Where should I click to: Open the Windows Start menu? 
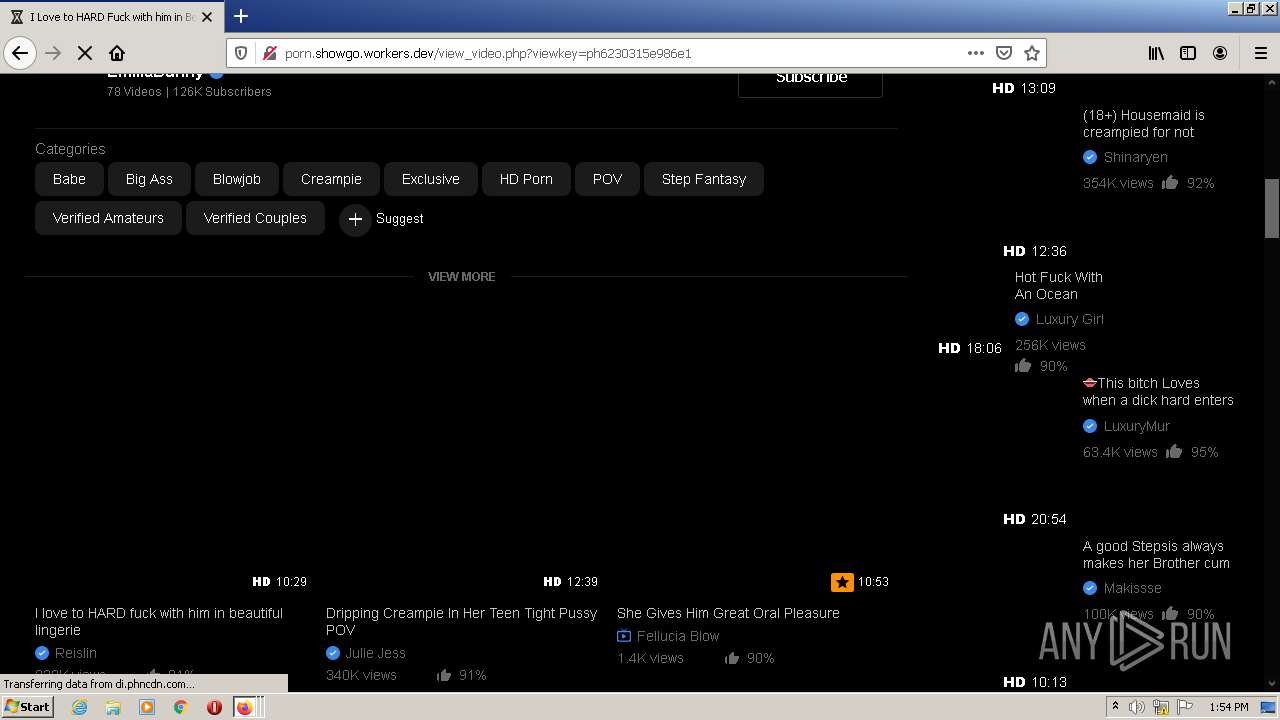tap(27, 707)
